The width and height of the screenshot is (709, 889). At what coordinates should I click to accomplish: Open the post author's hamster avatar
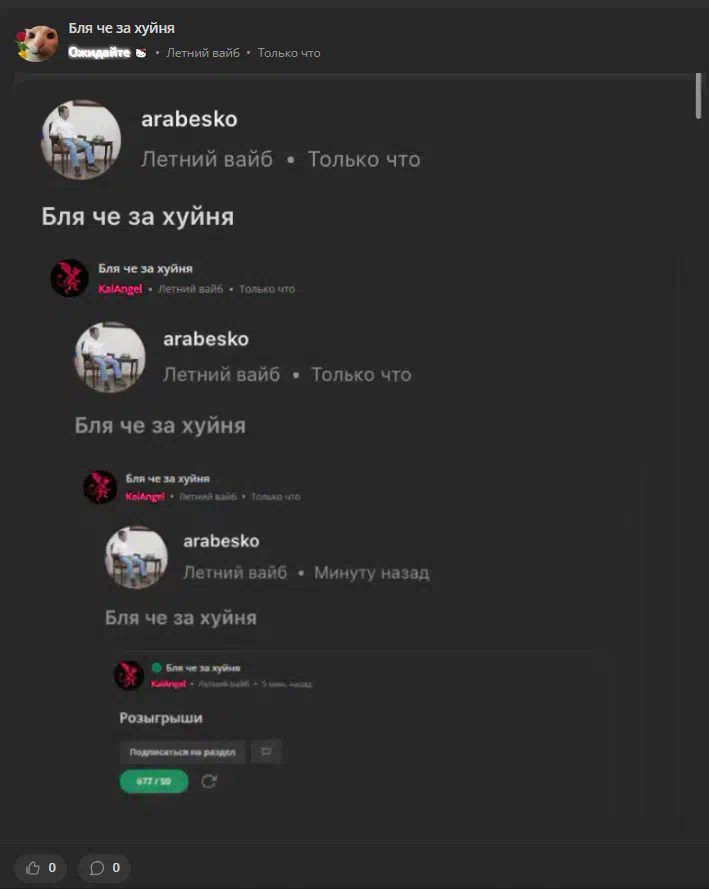tap(36, 43)
